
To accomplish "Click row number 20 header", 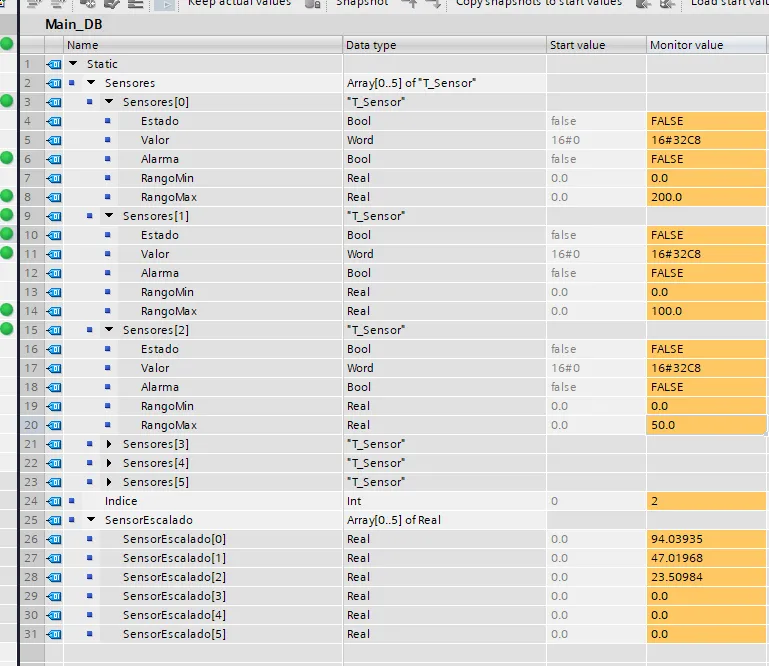I will click(31, 425).
